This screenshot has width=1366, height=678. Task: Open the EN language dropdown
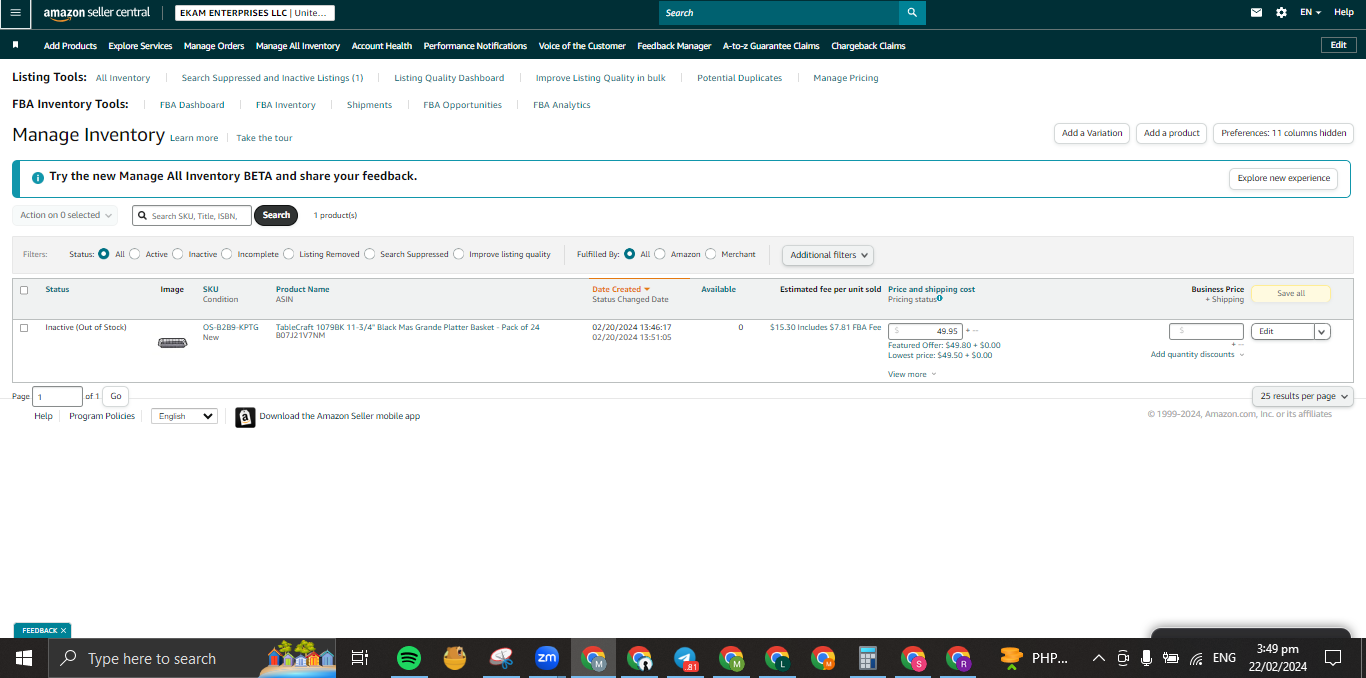(1310, 13)
